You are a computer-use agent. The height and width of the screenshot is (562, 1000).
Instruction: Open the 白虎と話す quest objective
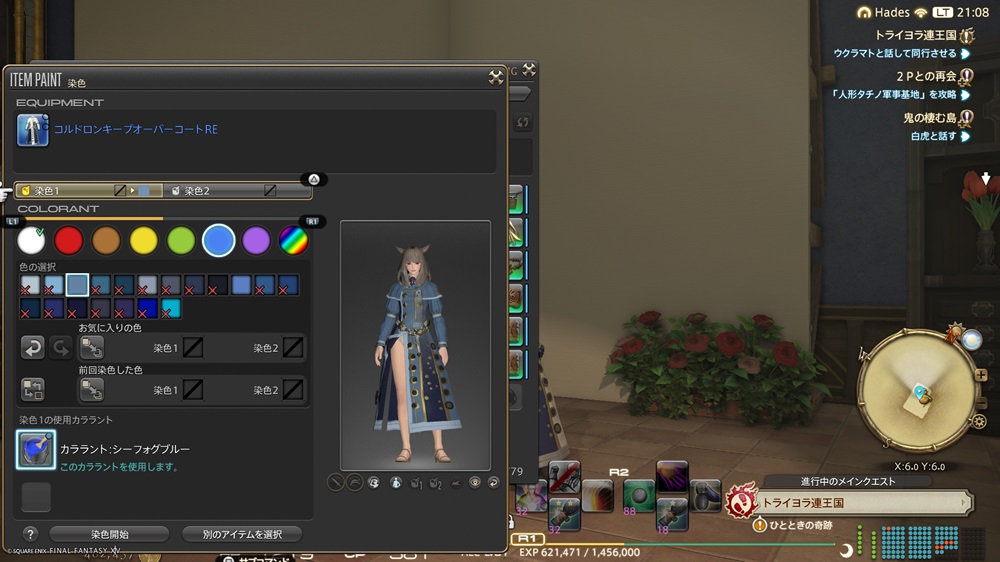(x=934, y=136)
